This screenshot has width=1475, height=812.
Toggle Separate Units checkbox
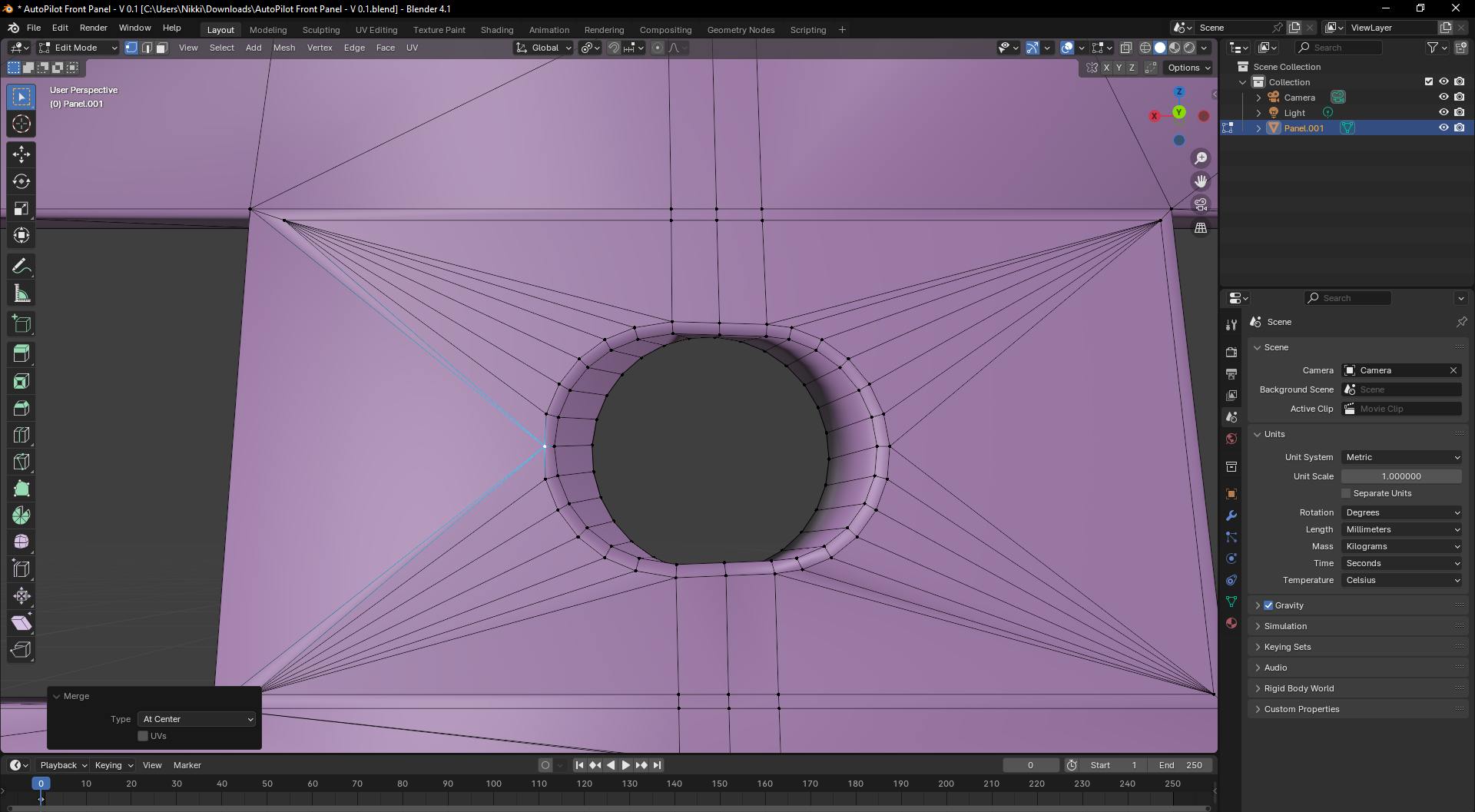coord(1346,493)
